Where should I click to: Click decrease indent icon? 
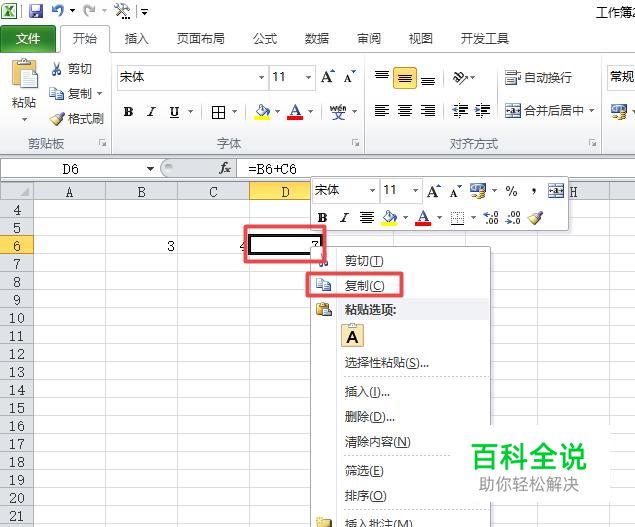point(460,110)
